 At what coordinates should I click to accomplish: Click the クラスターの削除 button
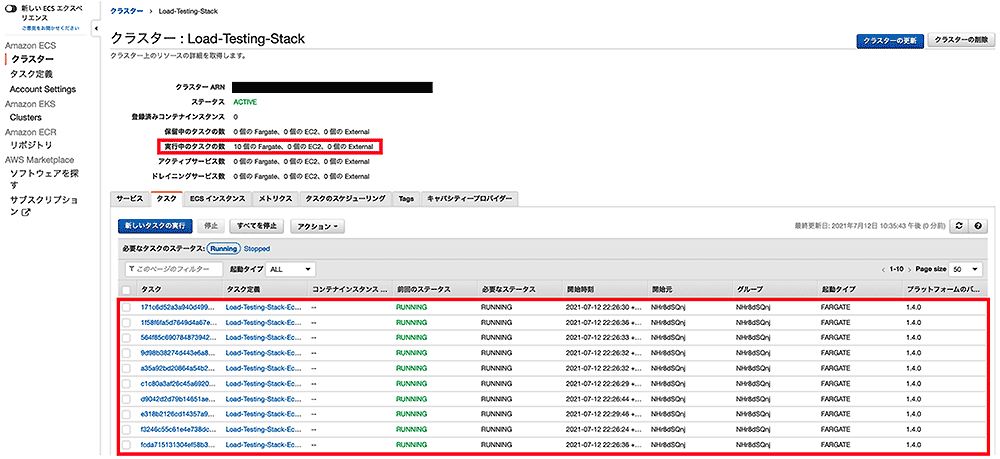[x=961, y=40]
